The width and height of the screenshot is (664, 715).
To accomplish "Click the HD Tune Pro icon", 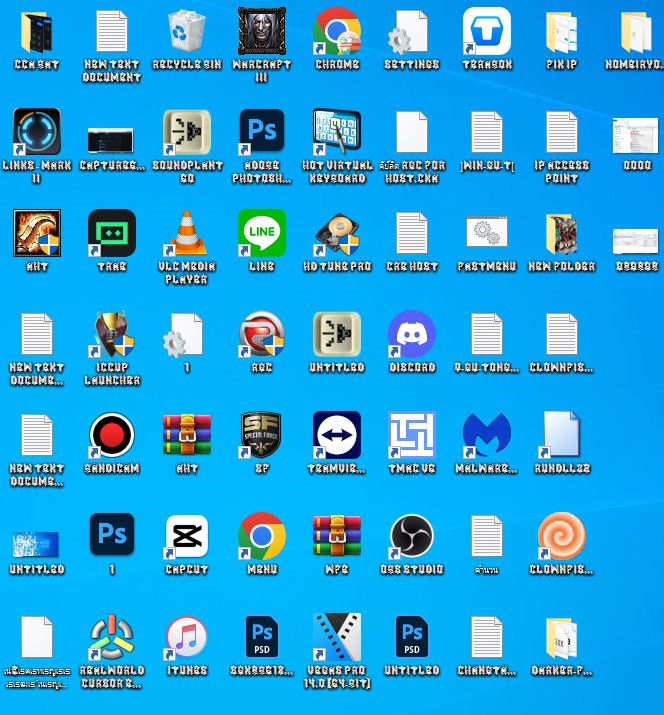I will 337,234.
